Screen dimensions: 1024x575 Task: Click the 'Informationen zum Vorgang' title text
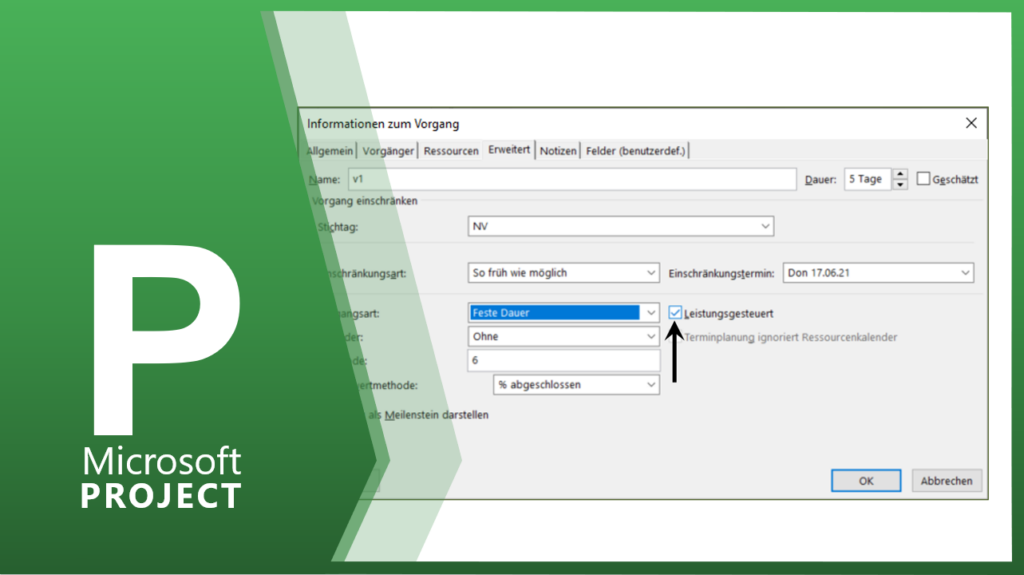point(383,123)
